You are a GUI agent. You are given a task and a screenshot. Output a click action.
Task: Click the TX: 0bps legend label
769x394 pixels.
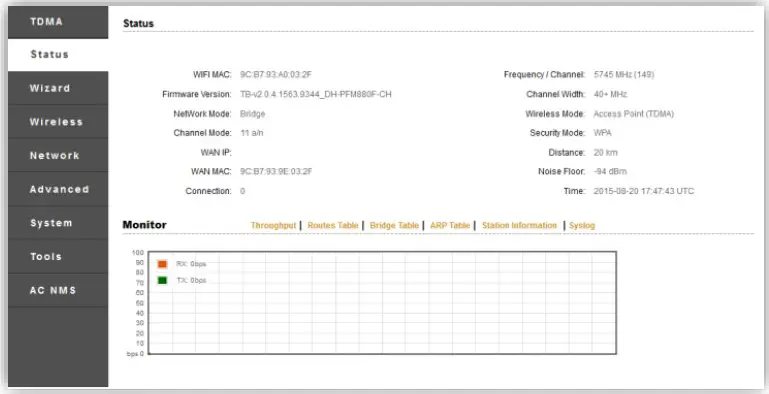click(x=191, y=281)
